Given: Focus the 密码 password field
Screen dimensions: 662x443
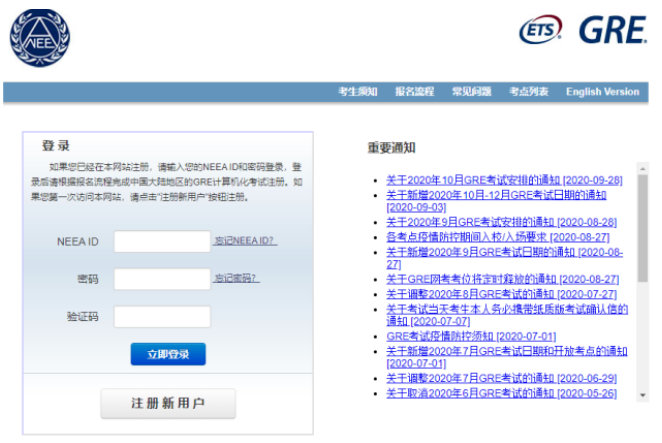Looking at the screenshot, I should [162, 279].
